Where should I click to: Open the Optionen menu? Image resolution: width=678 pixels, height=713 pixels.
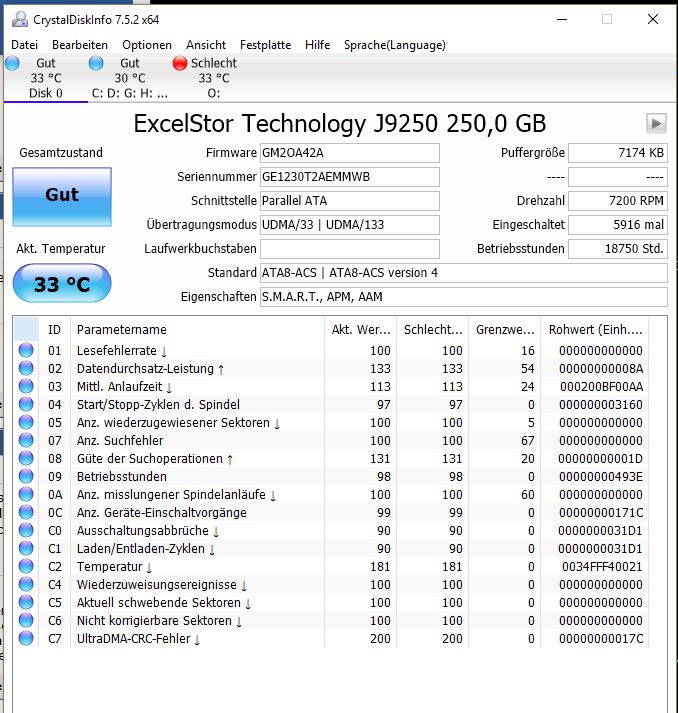pyautogui.click(x=147, y=45)
